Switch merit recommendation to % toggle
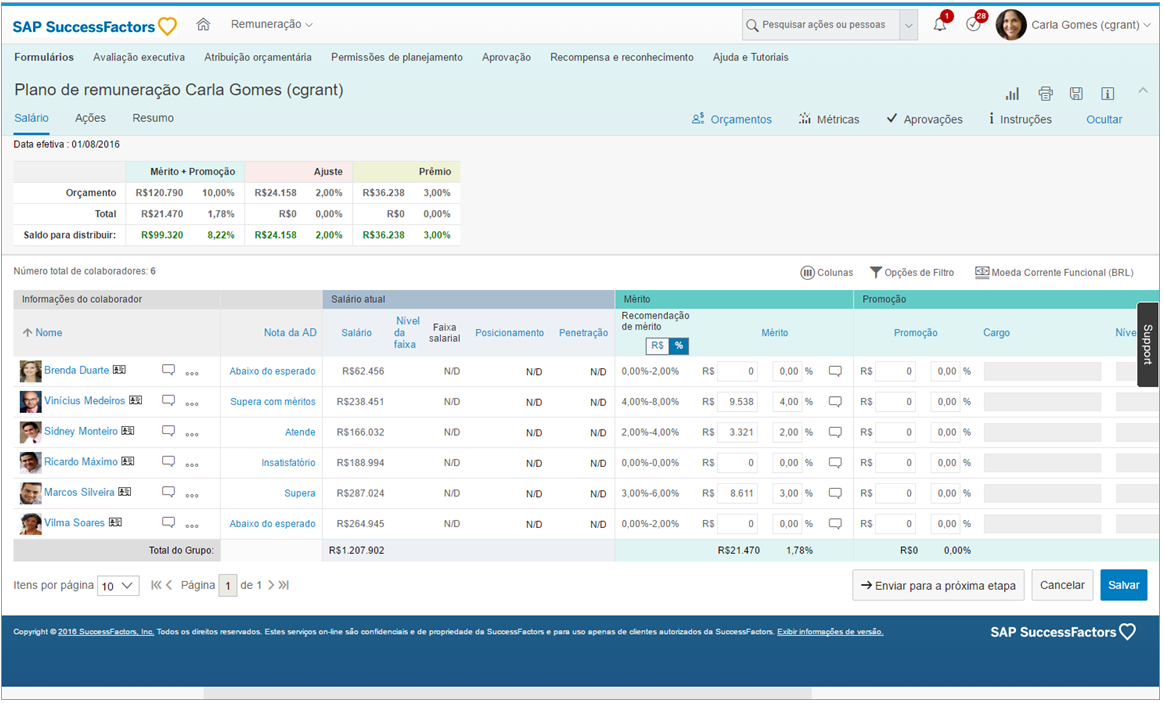 click(679, 345)
